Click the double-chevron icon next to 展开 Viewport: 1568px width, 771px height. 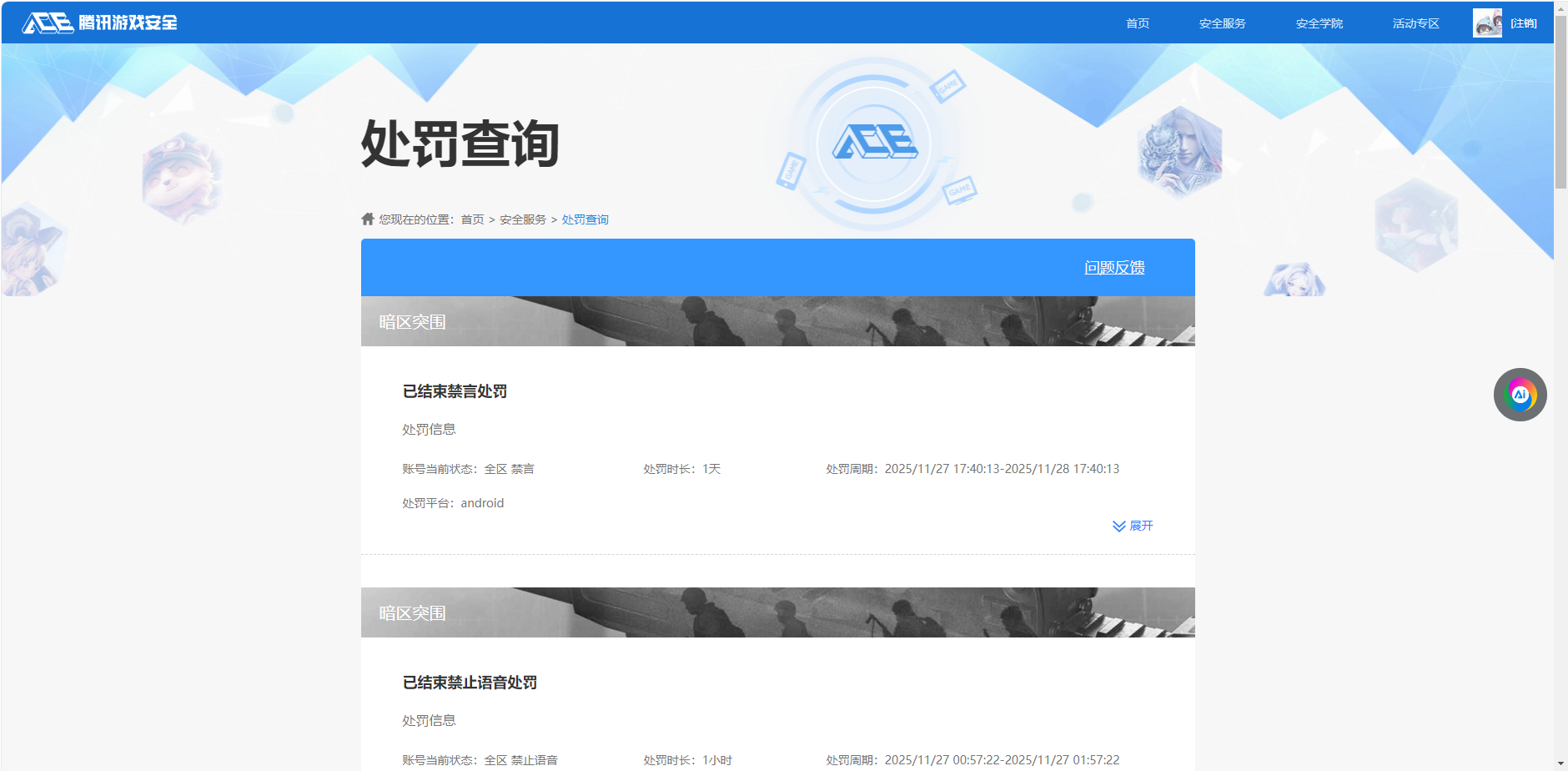click(x=1118, y=526)
